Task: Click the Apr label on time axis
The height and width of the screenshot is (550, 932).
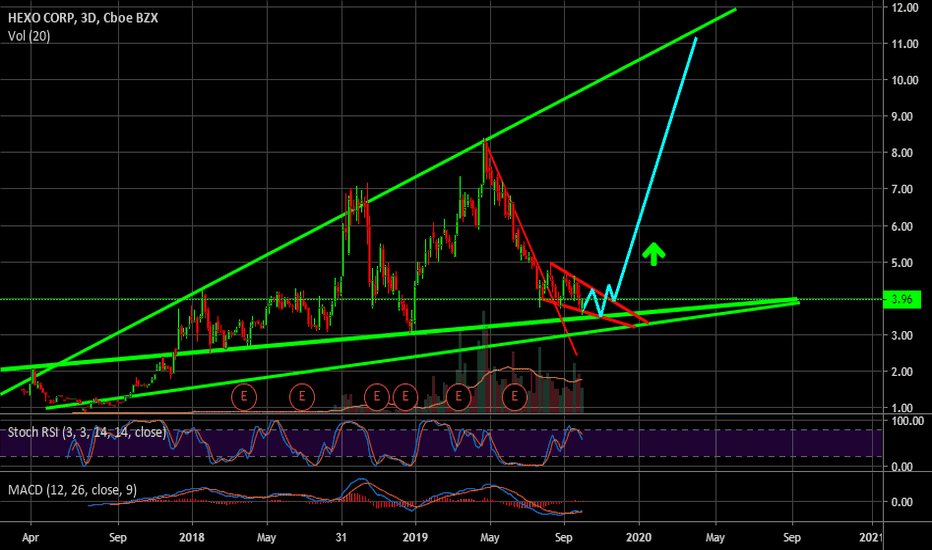Action: 30,538
